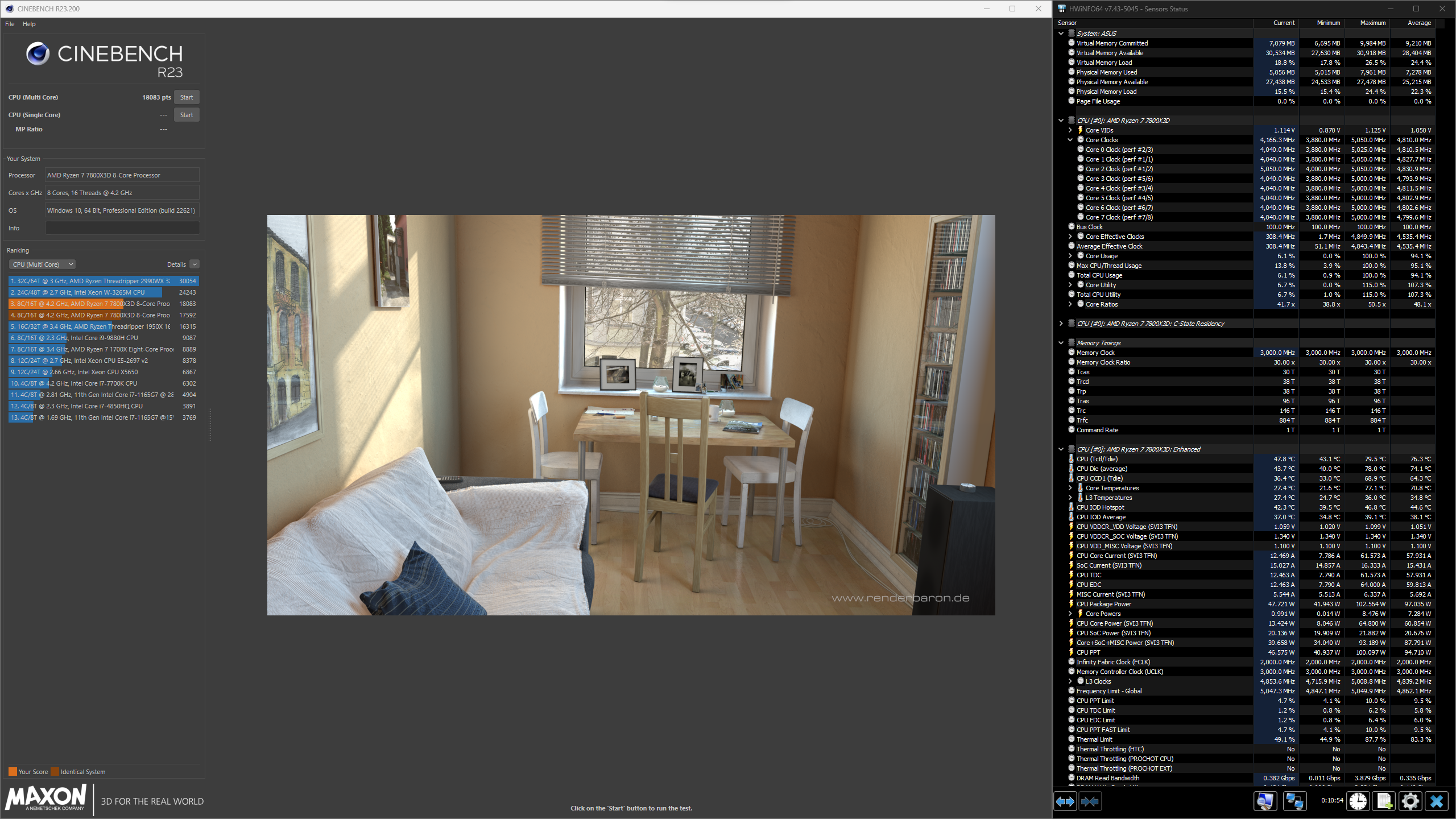This screenshot has height=819, width=1456.
Task: Click the Command Rate row
Action: pos(1246,430)
